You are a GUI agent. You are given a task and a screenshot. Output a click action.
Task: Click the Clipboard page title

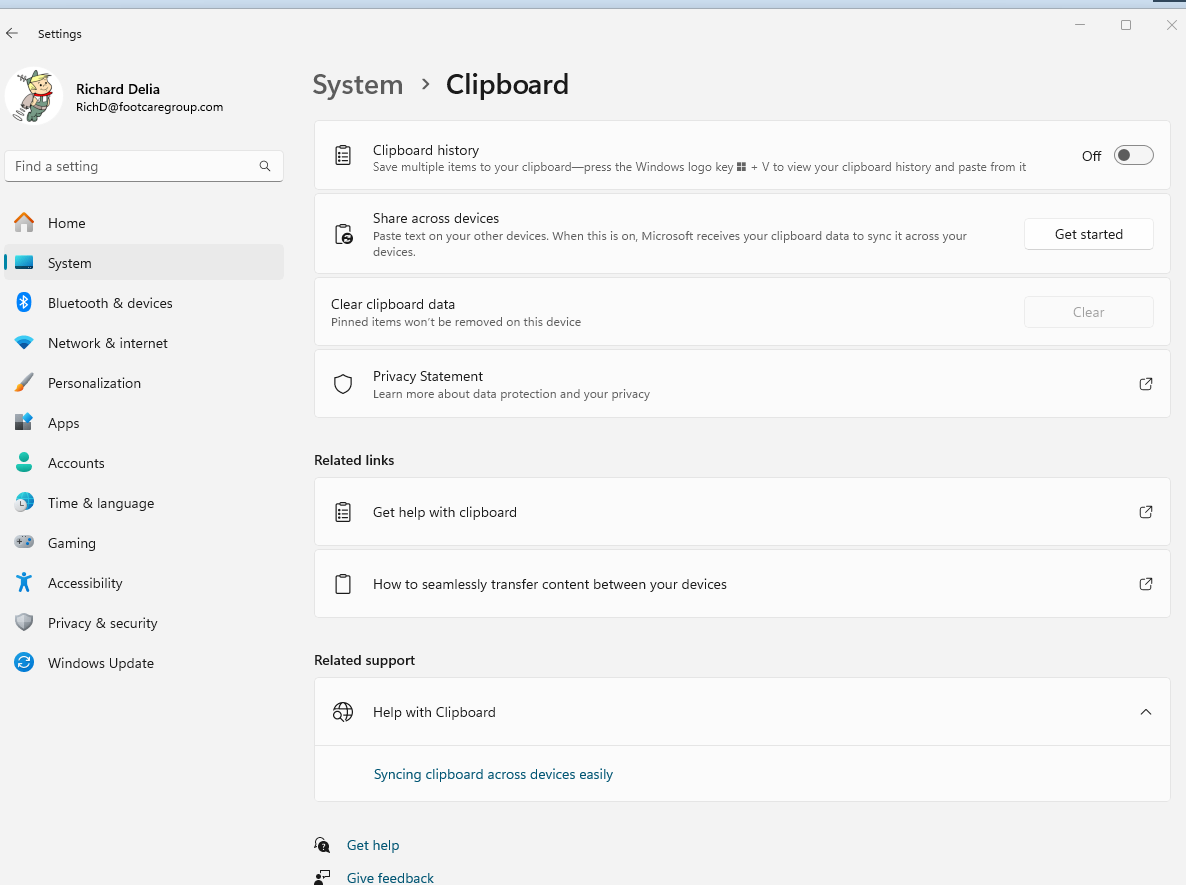tap(507, 85)
